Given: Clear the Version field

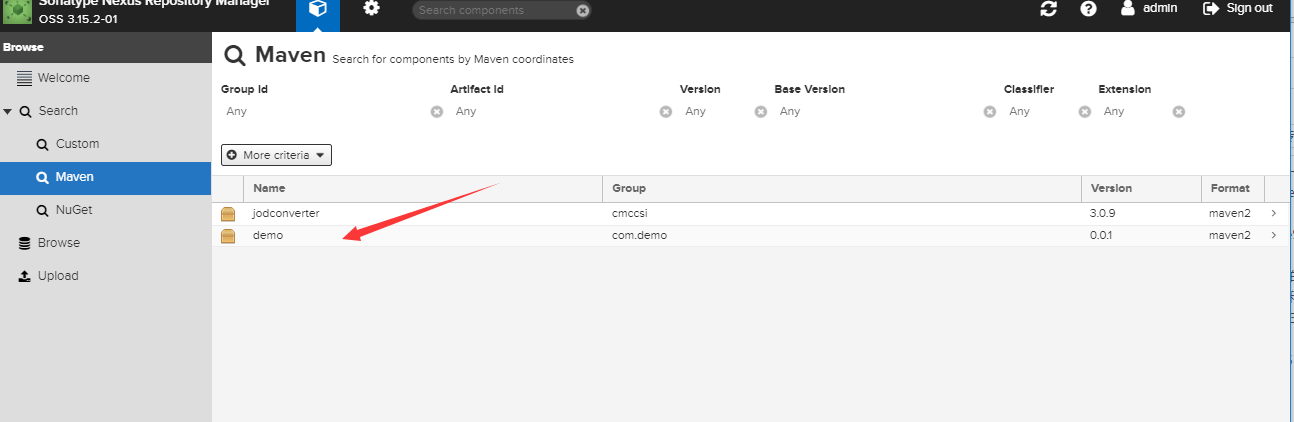Looking at the screenshot, I should click(x=761, y=112).
